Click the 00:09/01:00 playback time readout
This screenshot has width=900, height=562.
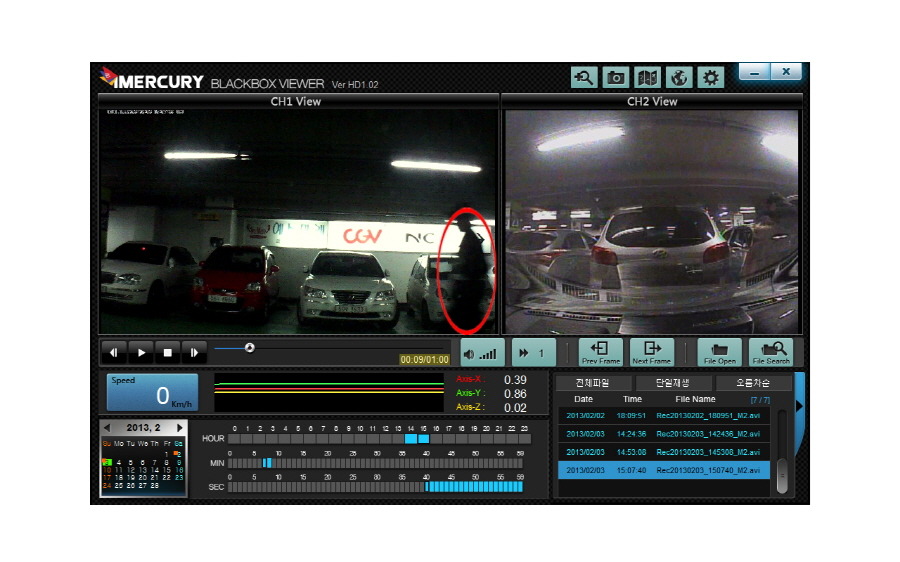pyautogui.click(x=424, y=360)
